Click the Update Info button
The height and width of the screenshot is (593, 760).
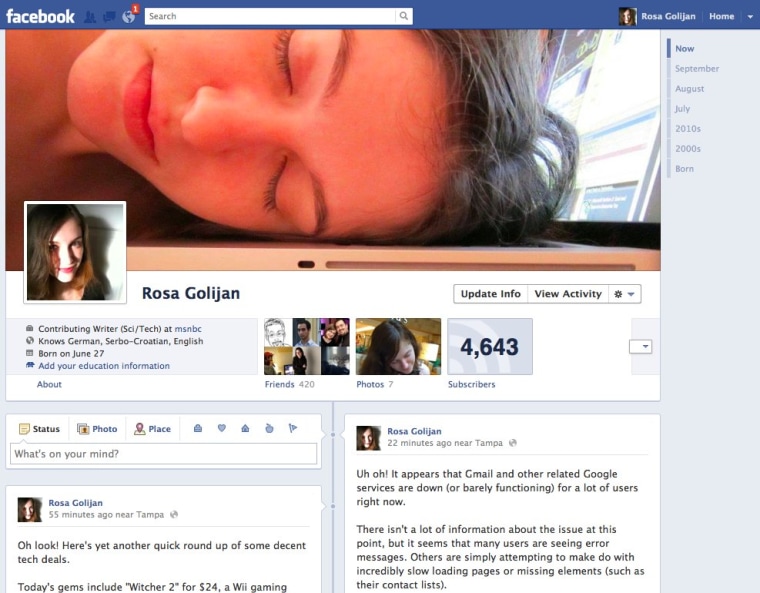click(x=491, y=294)
